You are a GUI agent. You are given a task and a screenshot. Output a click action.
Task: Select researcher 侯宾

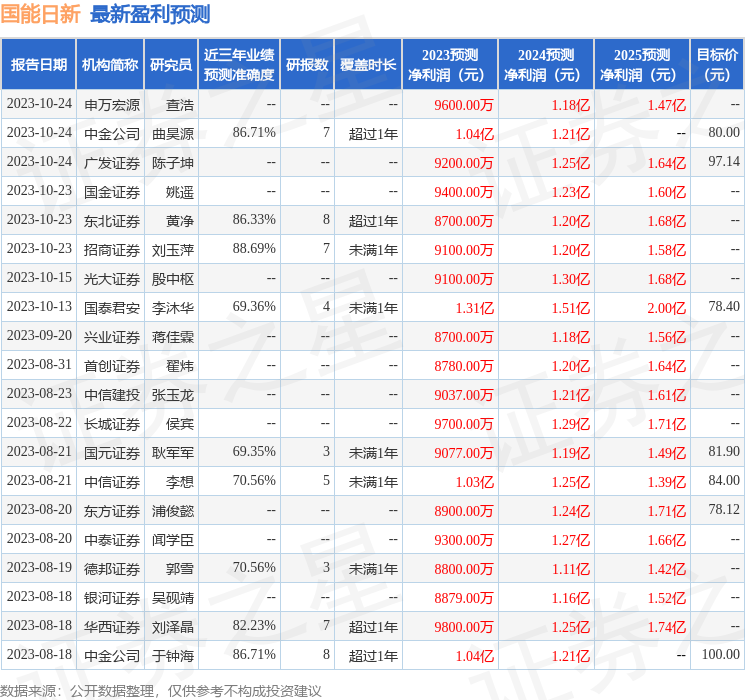click(180, 424)
